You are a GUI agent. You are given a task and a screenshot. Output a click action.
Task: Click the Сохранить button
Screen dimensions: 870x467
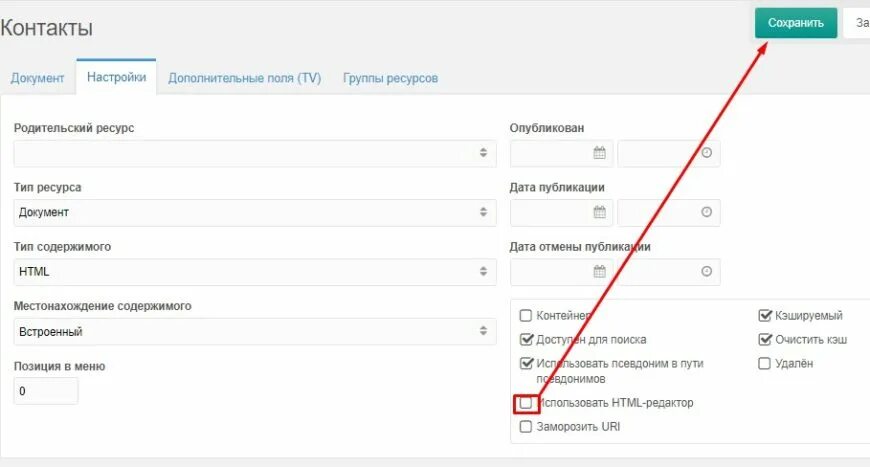pos(796,23)
